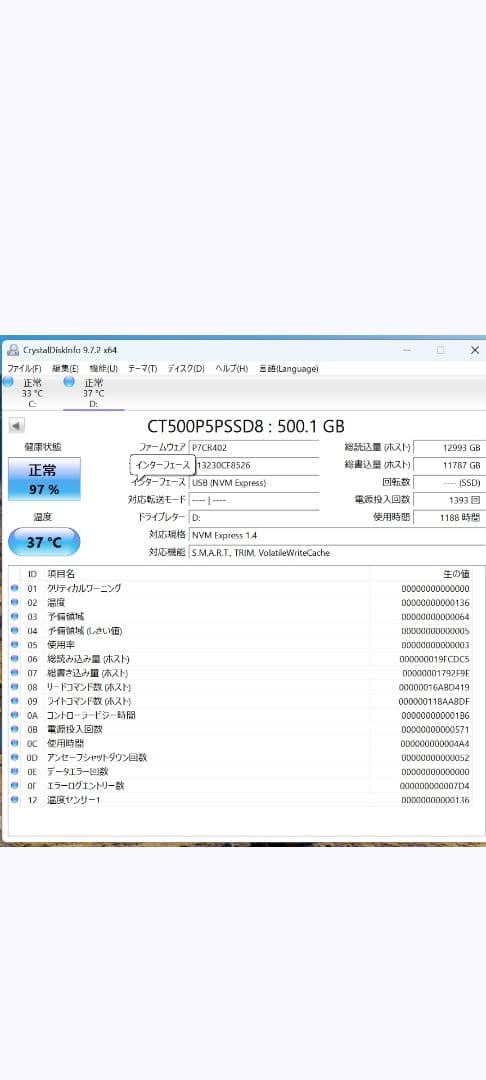Click status dot for 06 総読み込み量 (ホスト)
The image size is (486, 1080).
coord(15,659)
